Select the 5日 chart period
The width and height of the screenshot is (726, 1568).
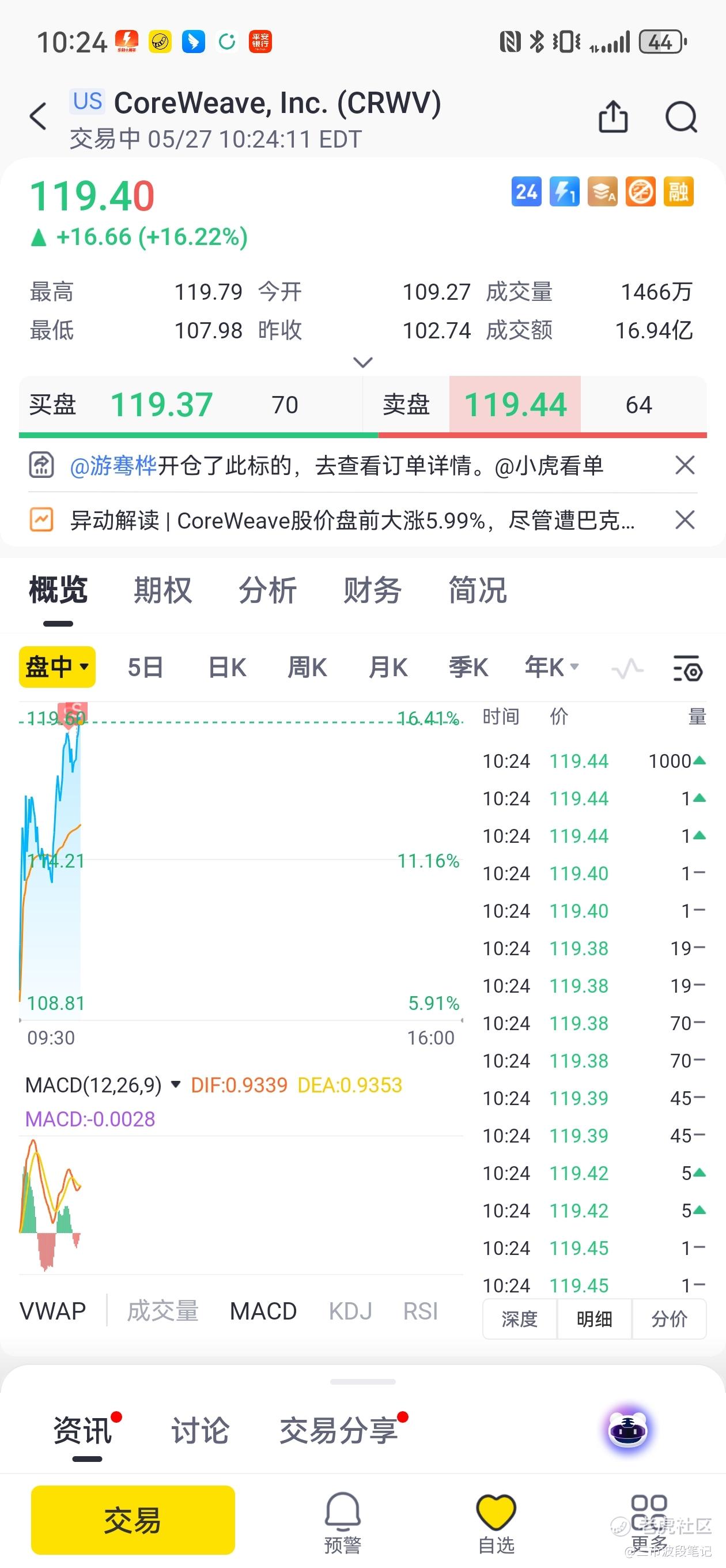(x=145, y=668)
